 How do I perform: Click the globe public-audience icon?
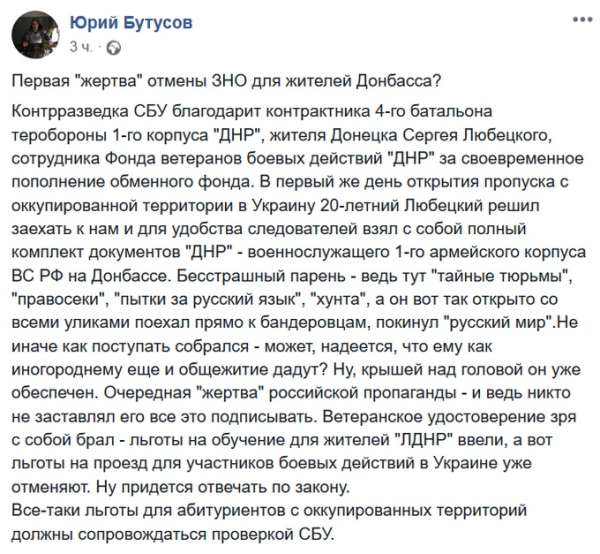pos(113,47)
